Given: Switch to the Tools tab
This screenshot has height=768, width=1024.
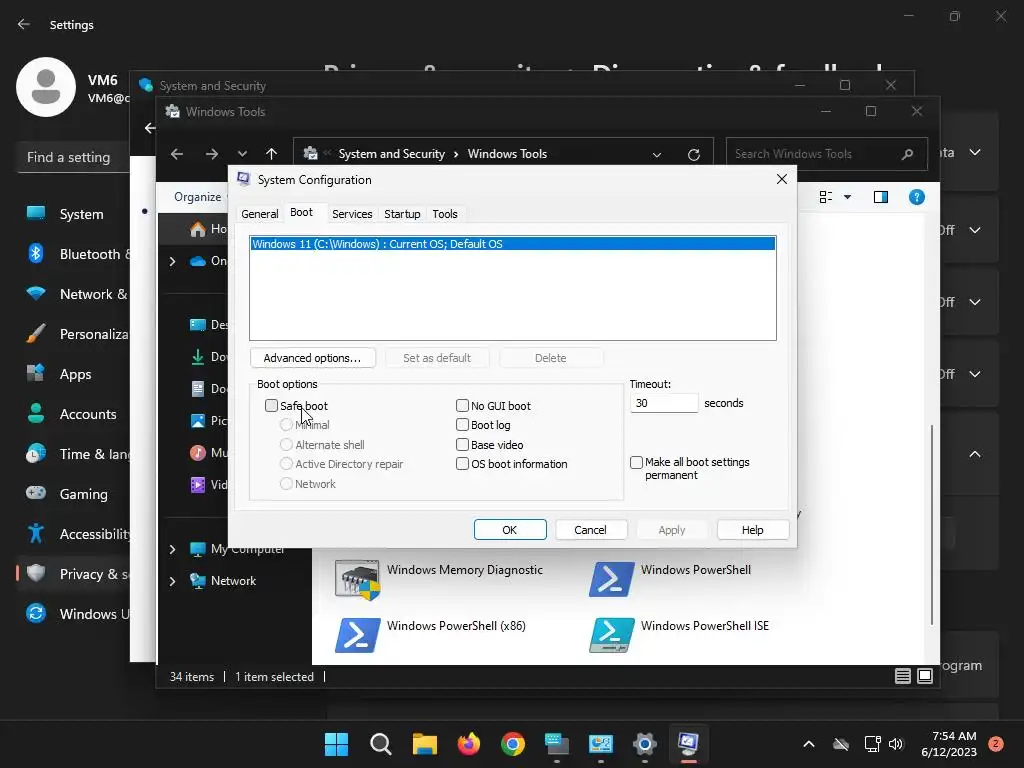Looking at the screenshot, I should [x=445, y=214].
